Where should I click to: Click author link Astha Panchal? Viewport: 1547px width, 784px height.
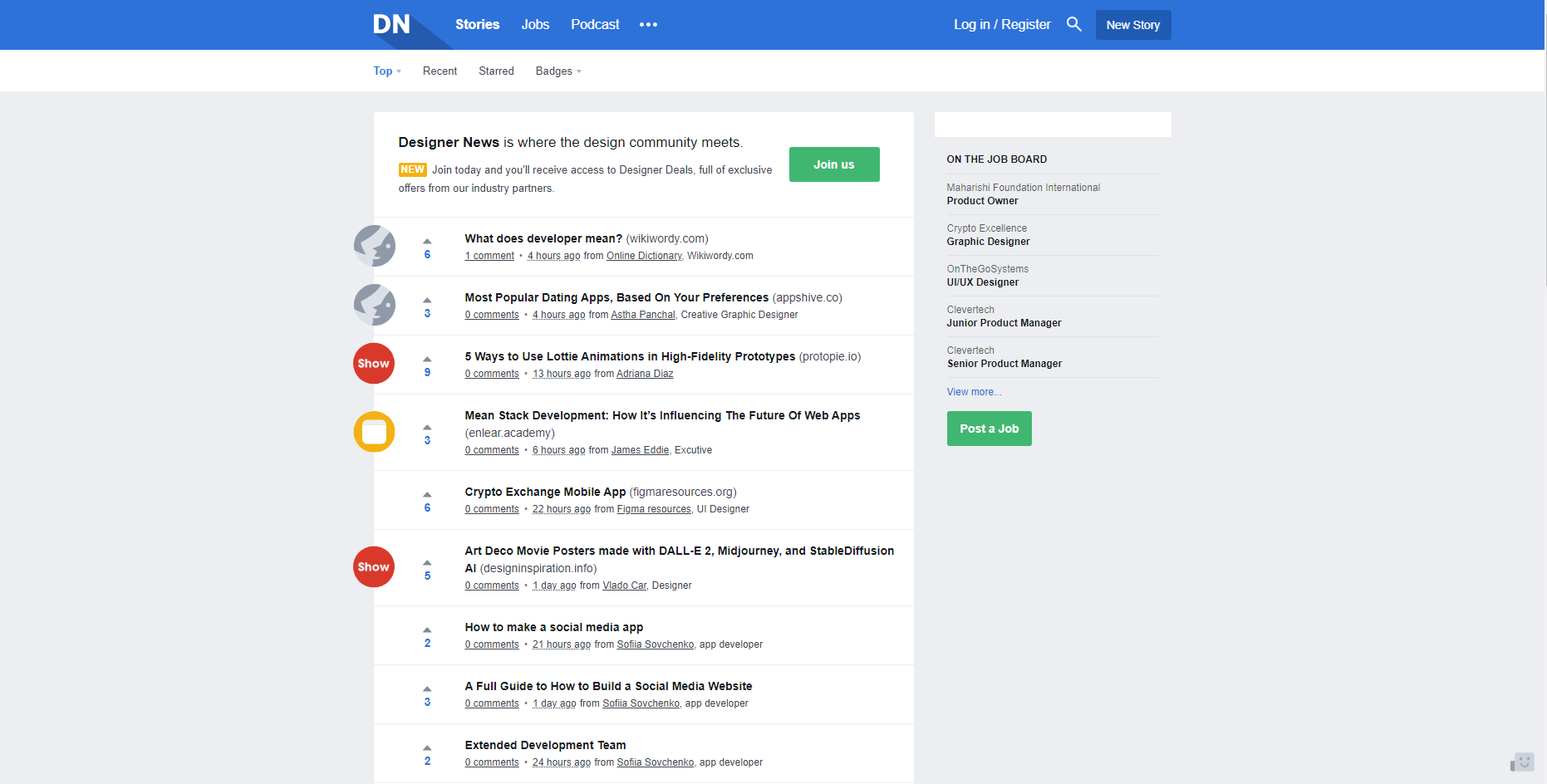click(643, 315)
